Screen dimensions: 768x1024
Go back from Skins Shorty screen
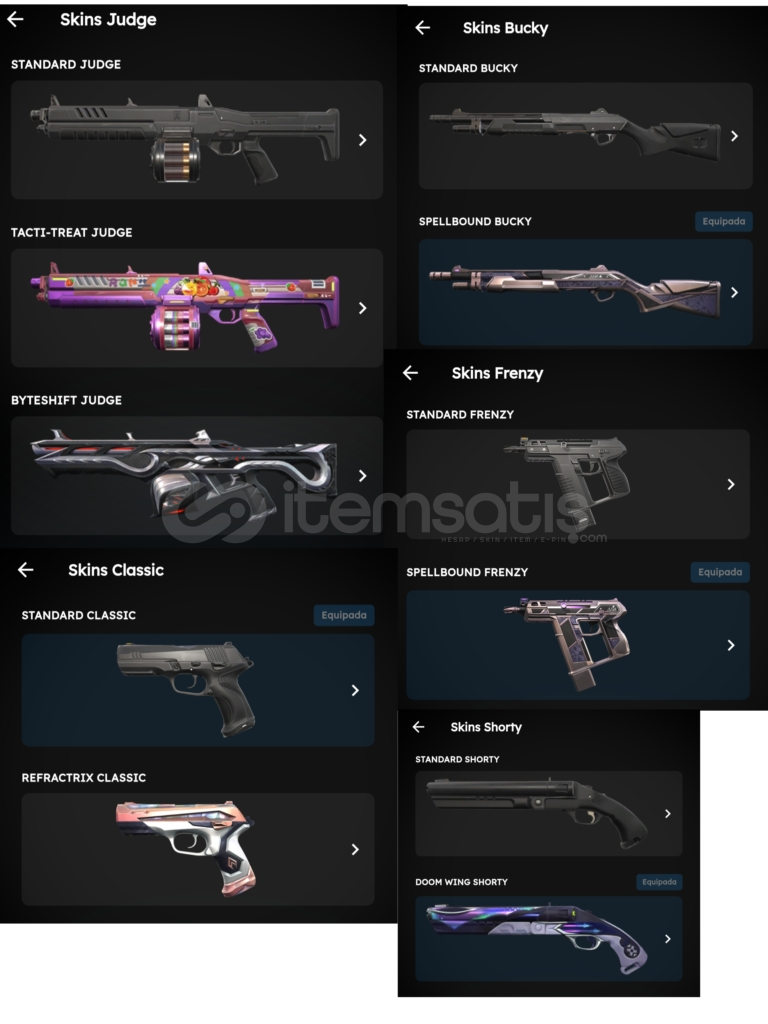tap(419, 727)
